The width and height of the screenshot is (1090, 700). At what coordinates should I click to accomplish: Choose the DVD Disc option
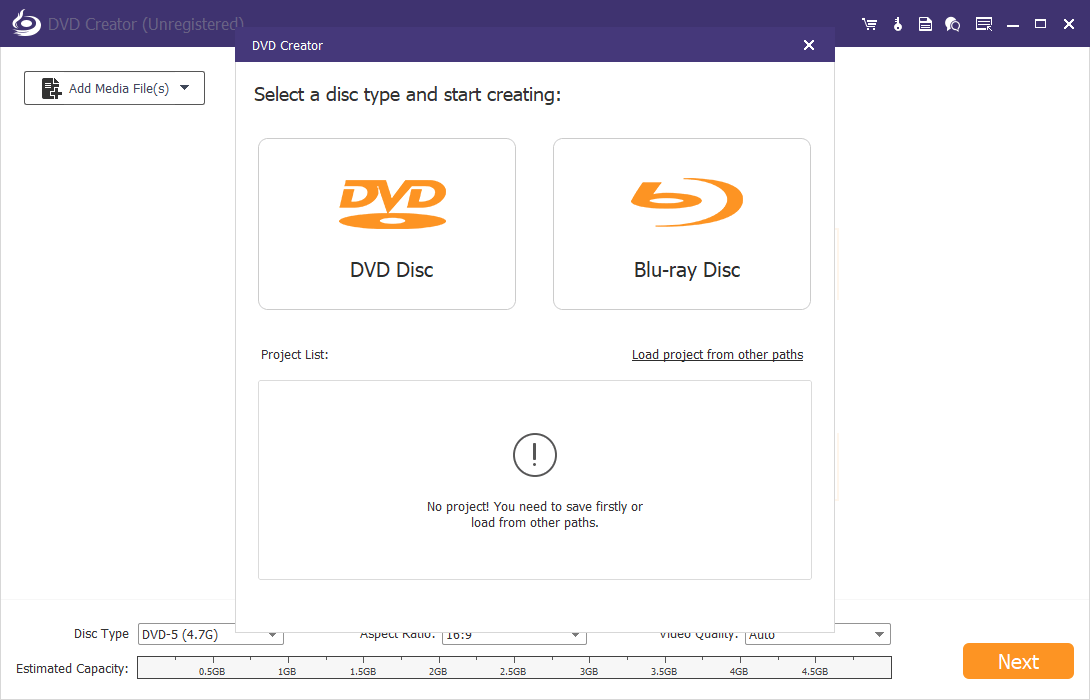click(x=387, y=224)
